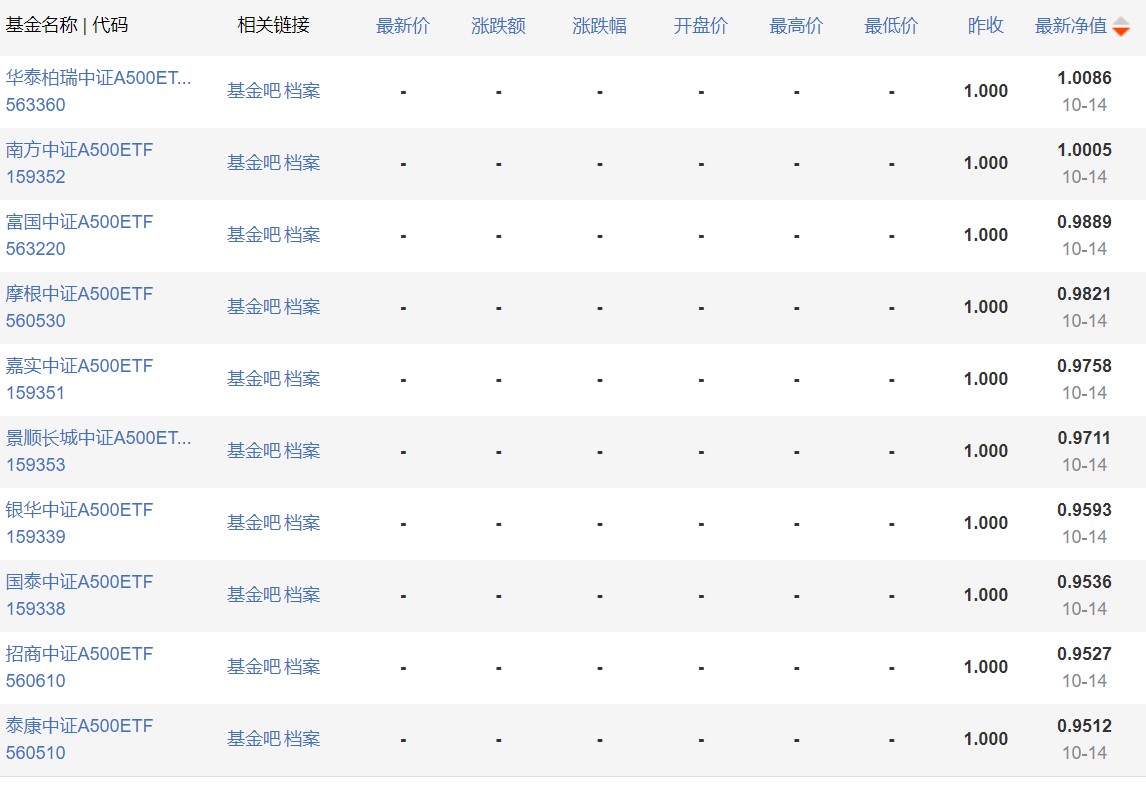Open fund code 159339 link
1146x787 pixels.
pyautogui.click(x=36, y=536)
